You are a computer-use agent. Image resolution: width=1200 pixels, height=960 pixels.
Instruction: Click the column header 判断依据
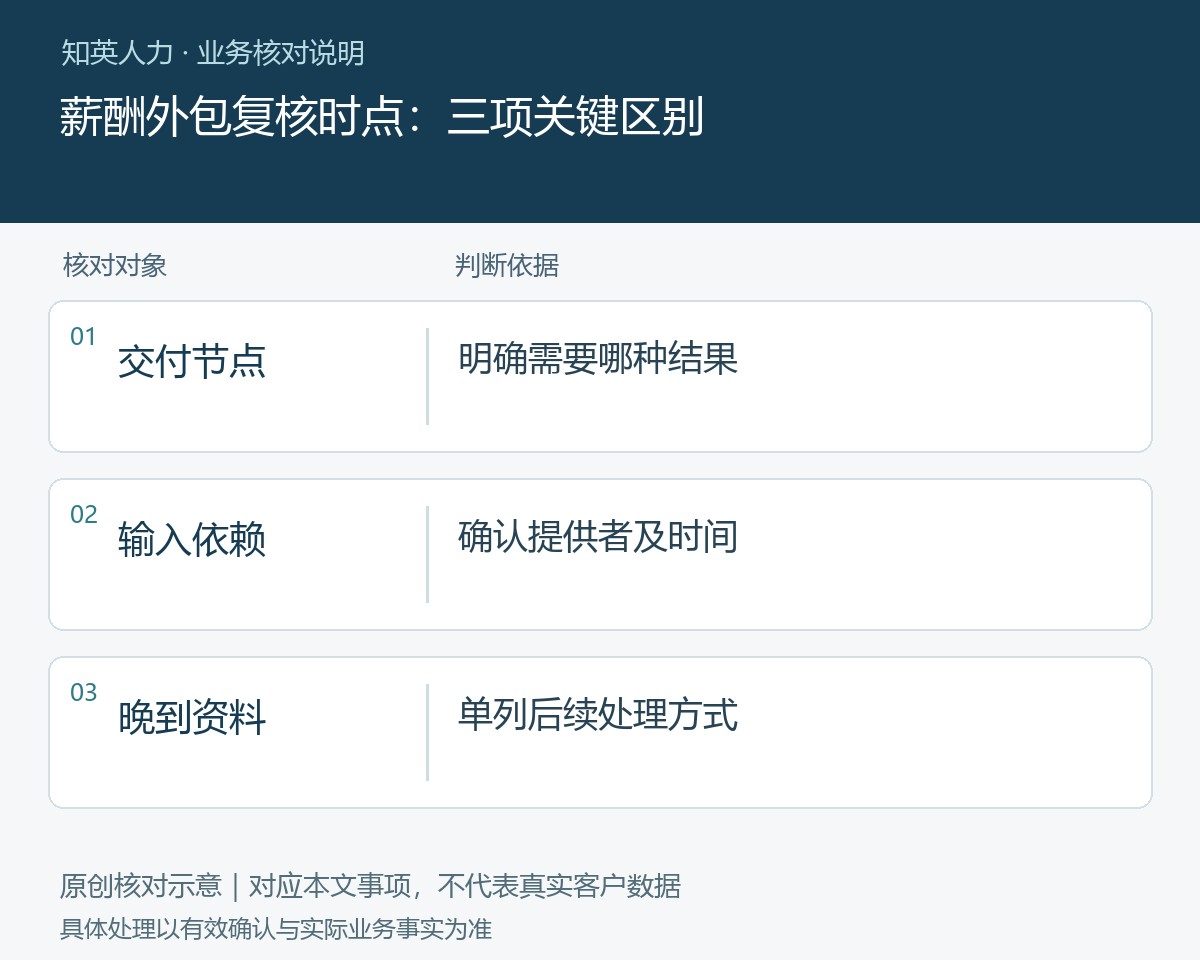pos(506,265)
